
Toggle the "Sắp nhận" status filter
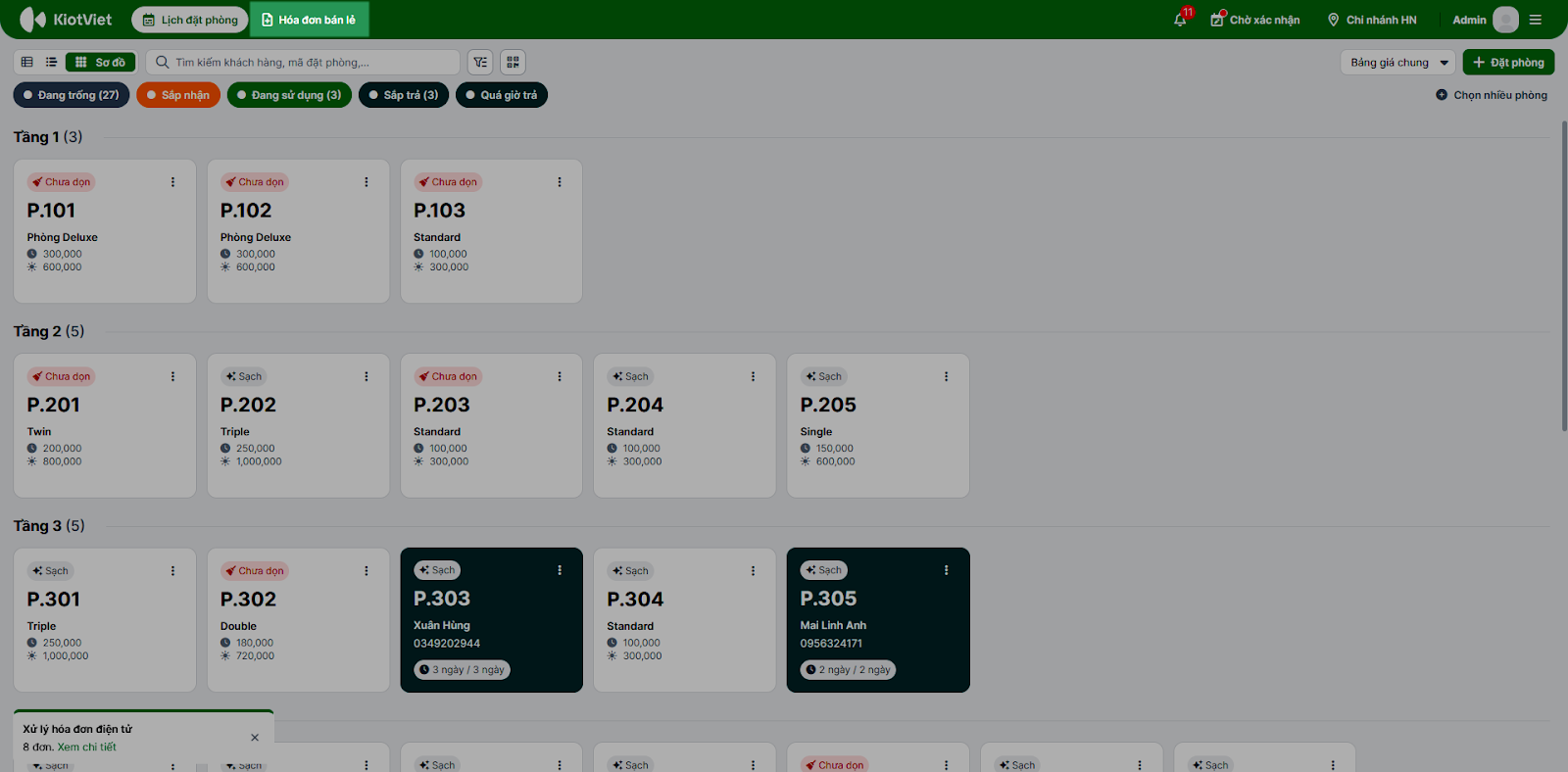(178, 95)
